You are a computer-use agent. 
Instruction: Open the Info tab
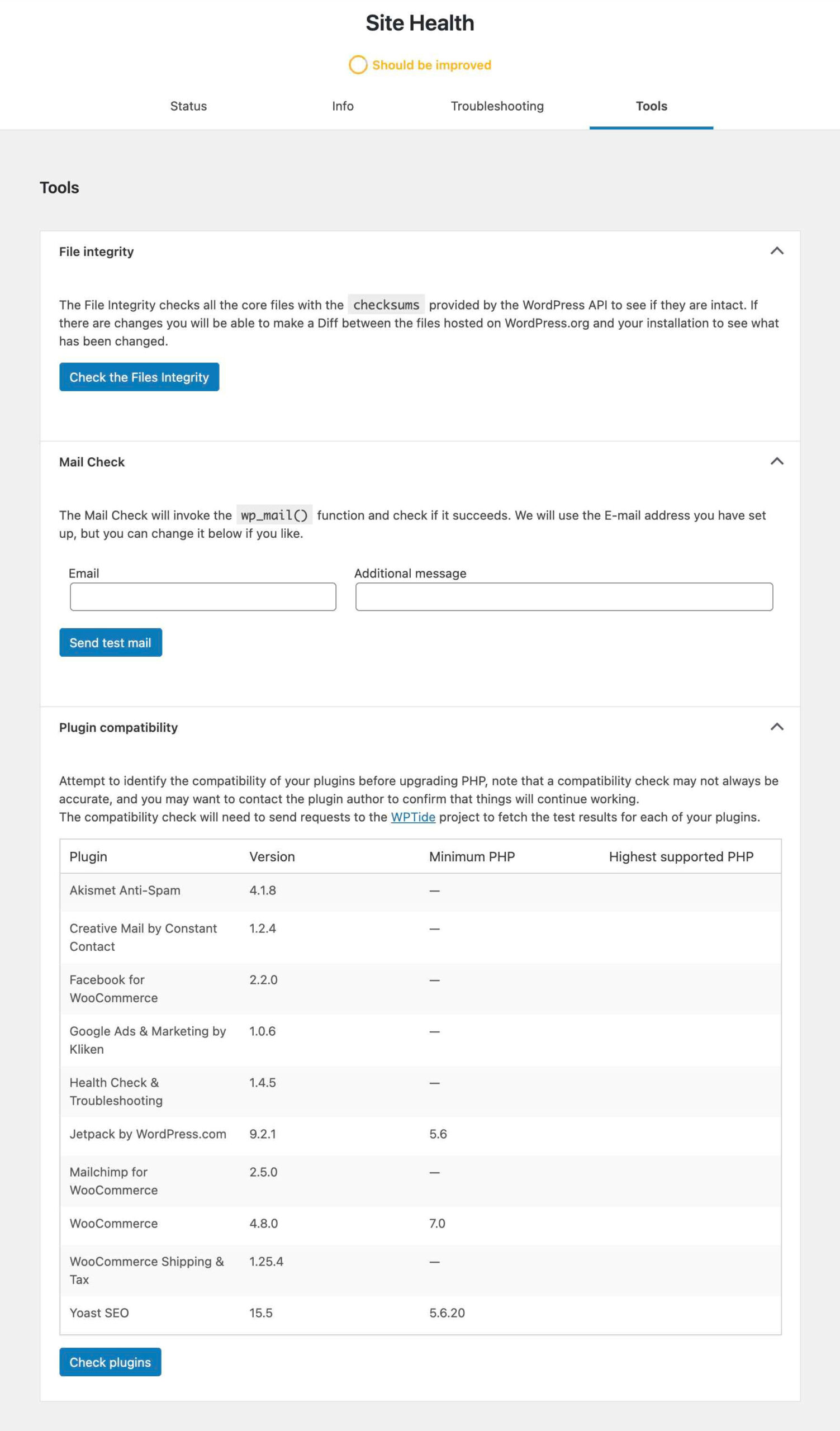tap(342, 106)
